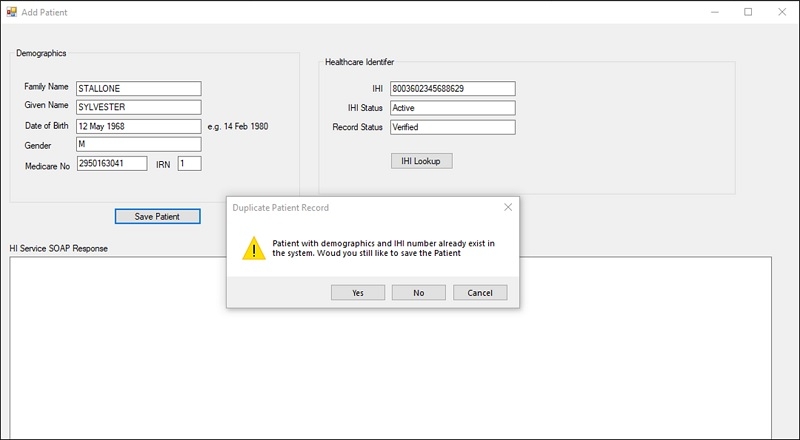Image resolution: width=800 pixels, height=440 pixels.
Task: Click the Add Patient window app icon
Action: coord(11,12)
